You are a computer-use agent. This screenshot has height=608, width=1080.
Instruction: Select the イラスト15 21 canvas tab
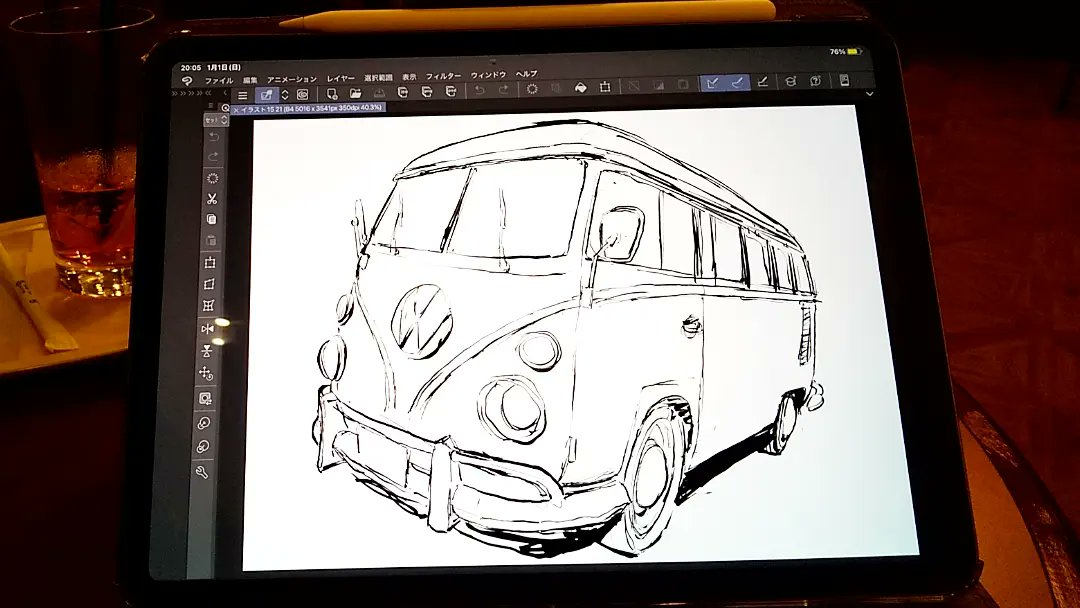tap(311, 109)
